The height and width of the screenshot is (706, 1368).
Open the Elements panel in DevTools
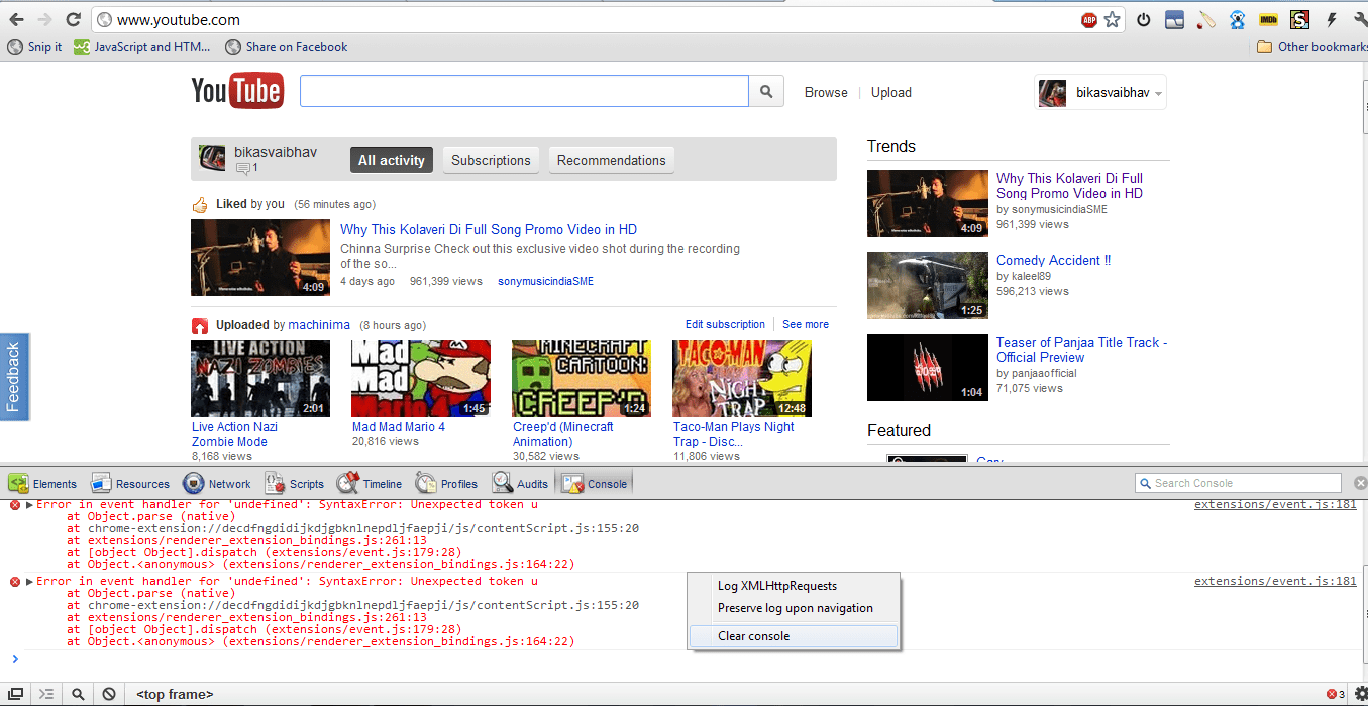coord(42,483)
